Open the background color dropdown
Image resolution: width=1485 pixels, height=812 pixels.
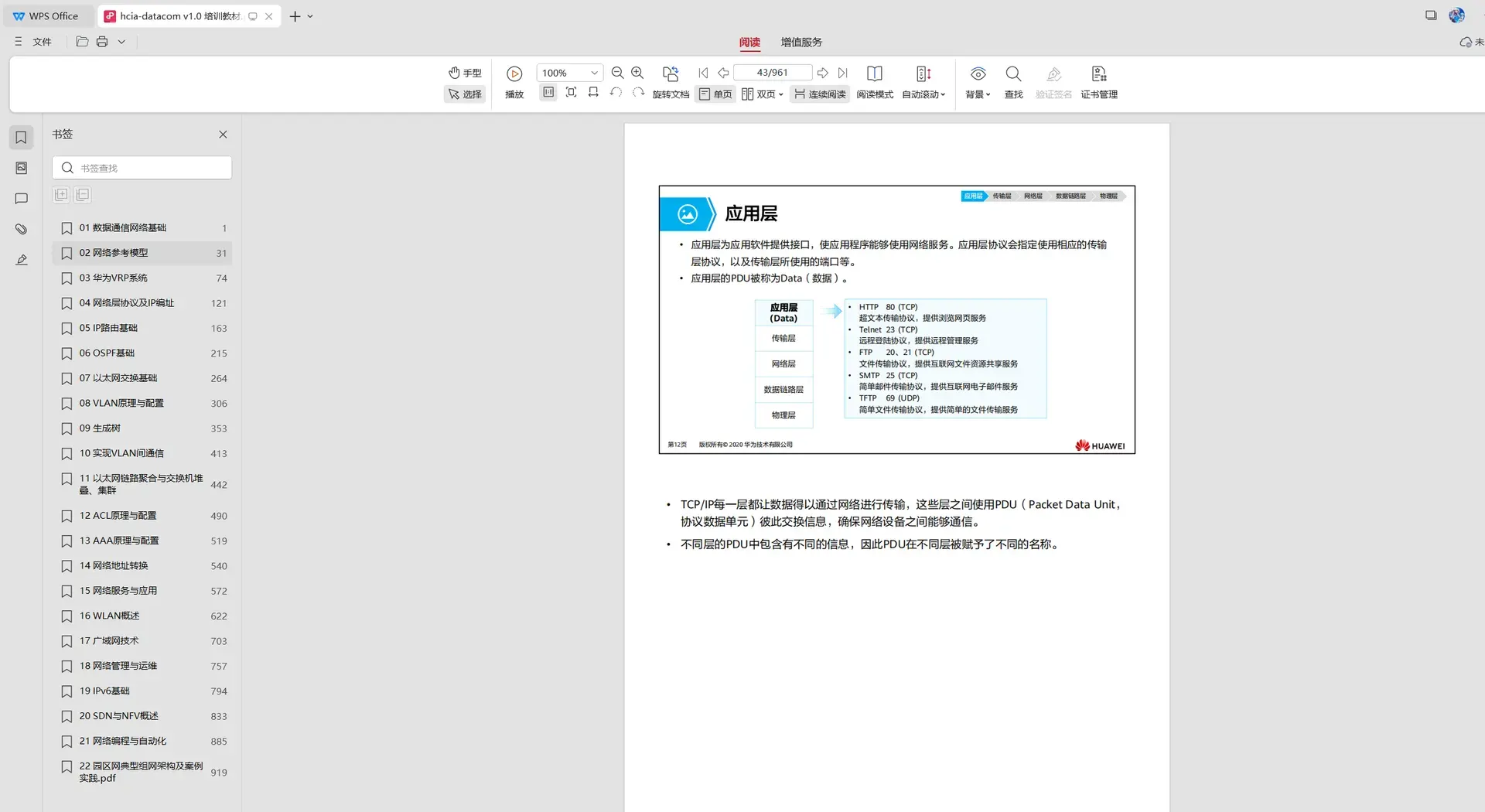tap(978, 82)
